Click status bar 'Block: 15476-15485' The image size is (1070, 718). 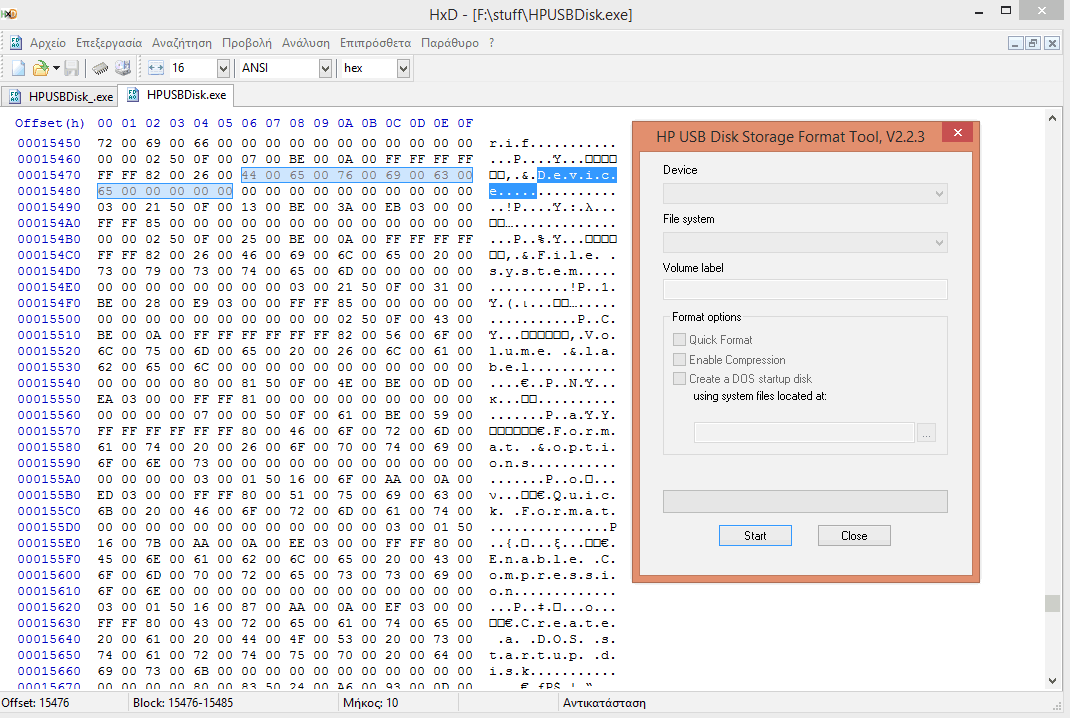(183, 703)
